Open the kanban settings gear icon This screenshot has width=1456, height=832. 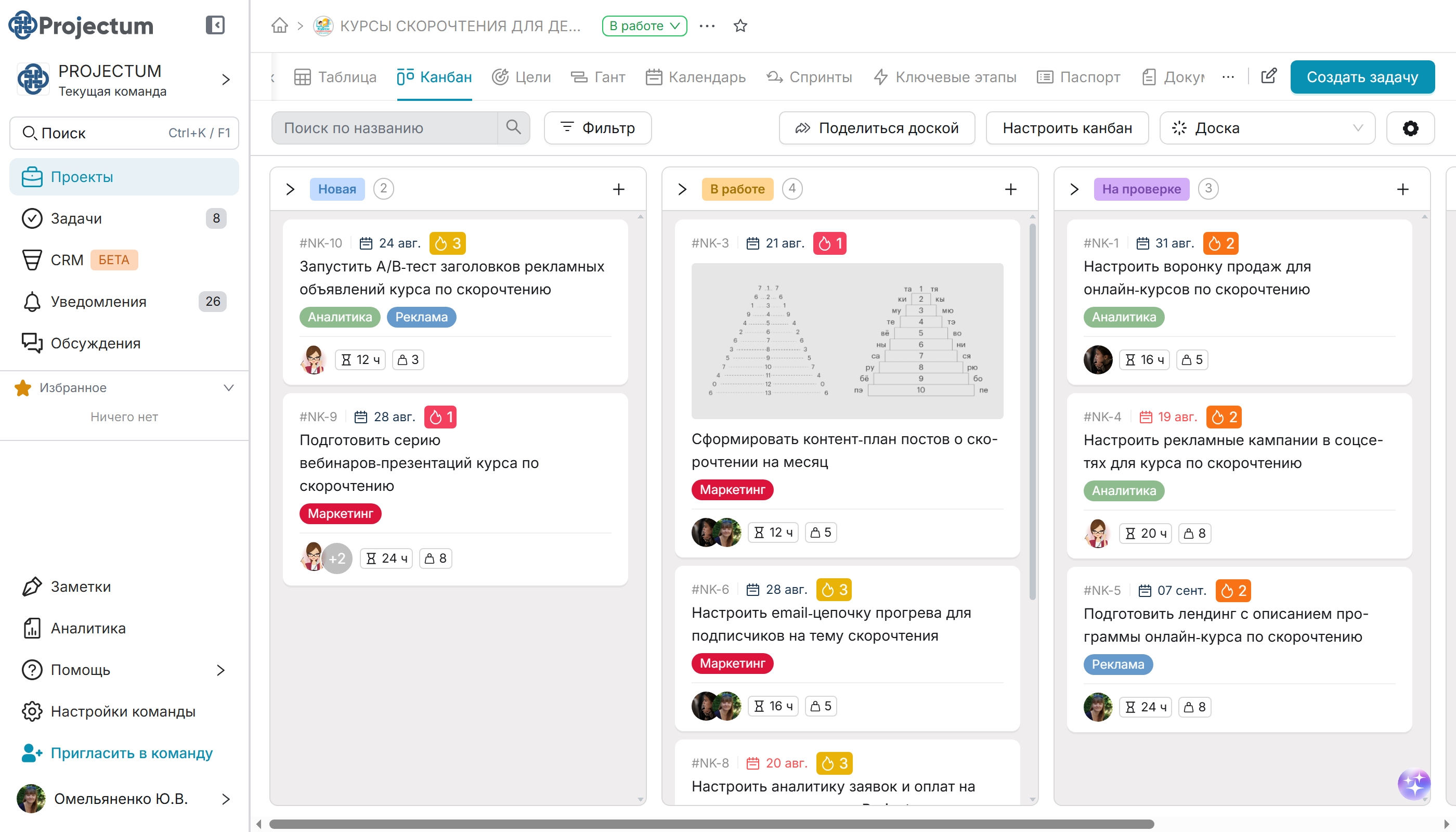(x=1410, y=128)
